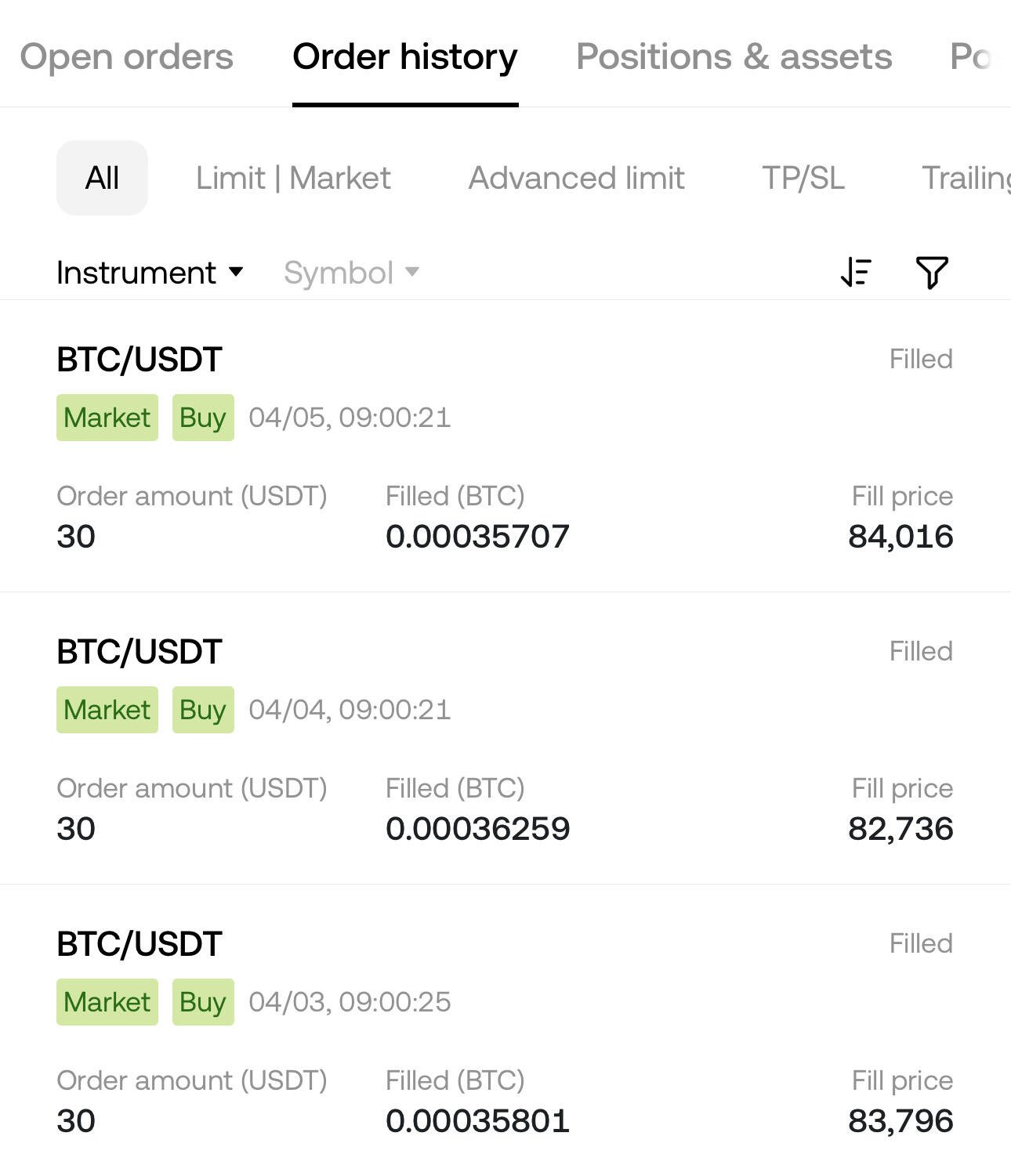Select the Order history tab
This screenshot has height=1176, width=1011.
405,56
